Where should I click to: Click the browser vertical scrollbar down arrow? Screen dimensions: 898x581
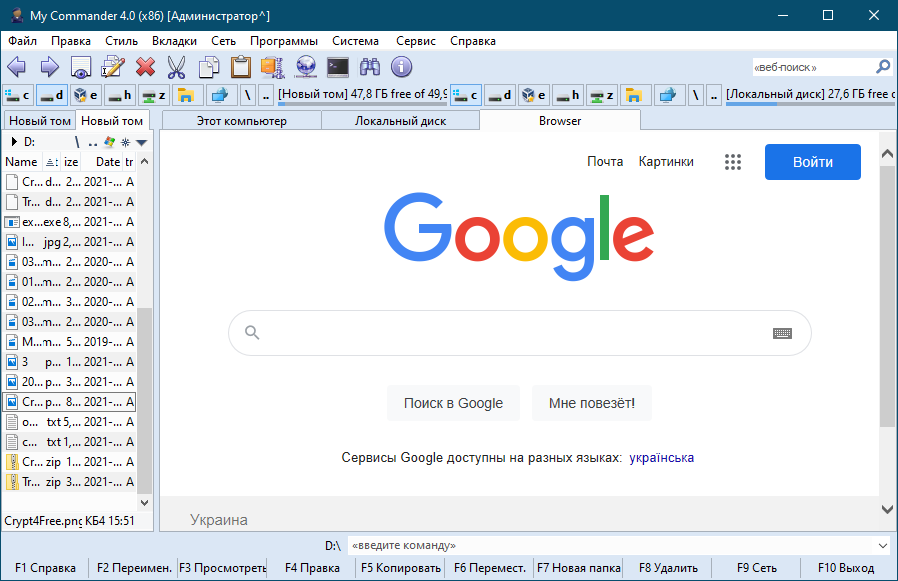[x=887, y=509]
